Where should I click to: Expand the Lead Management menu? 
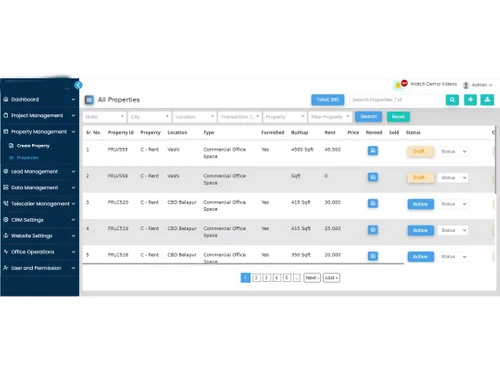[73, 171]
